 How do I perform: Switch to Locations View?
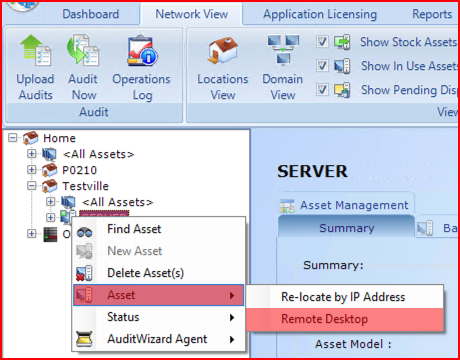(223, 69)
